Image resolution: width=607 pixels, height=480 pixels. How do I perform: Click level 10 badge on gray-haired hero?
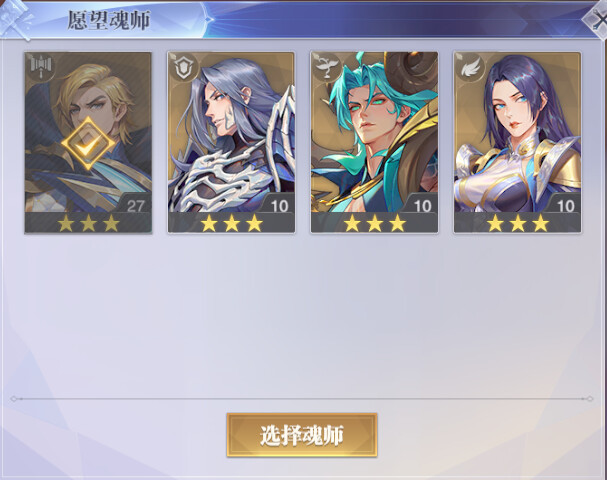279,205
